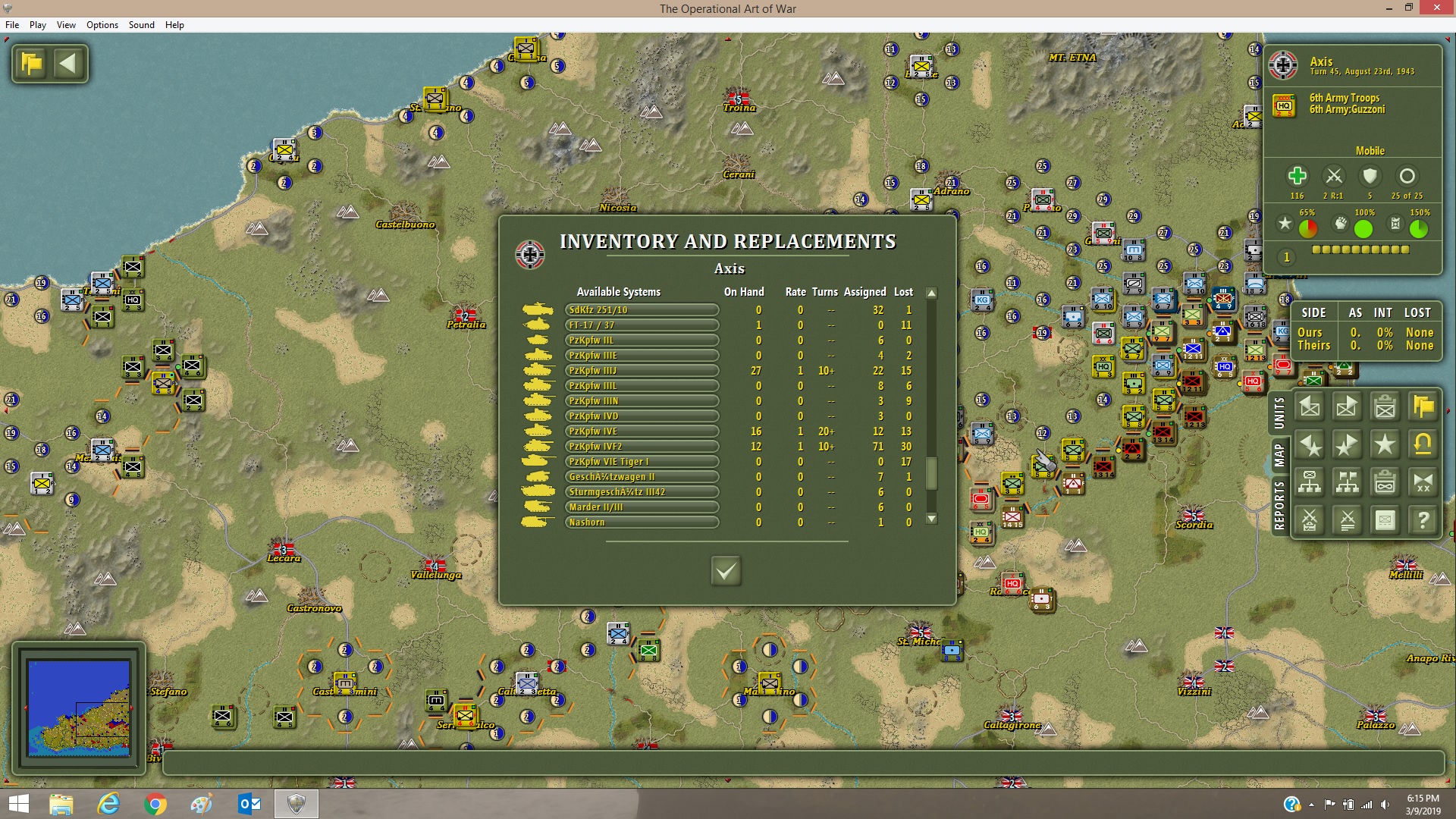Click the next unit icon in Units panel
This screenshot has height=819, width=1456.
pyautogui.click(x=1348, y=407)
